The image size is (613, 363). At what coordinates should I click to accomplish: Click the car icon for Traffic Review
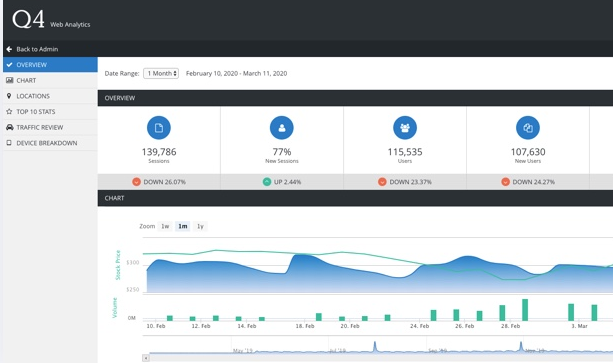[9, 127]
